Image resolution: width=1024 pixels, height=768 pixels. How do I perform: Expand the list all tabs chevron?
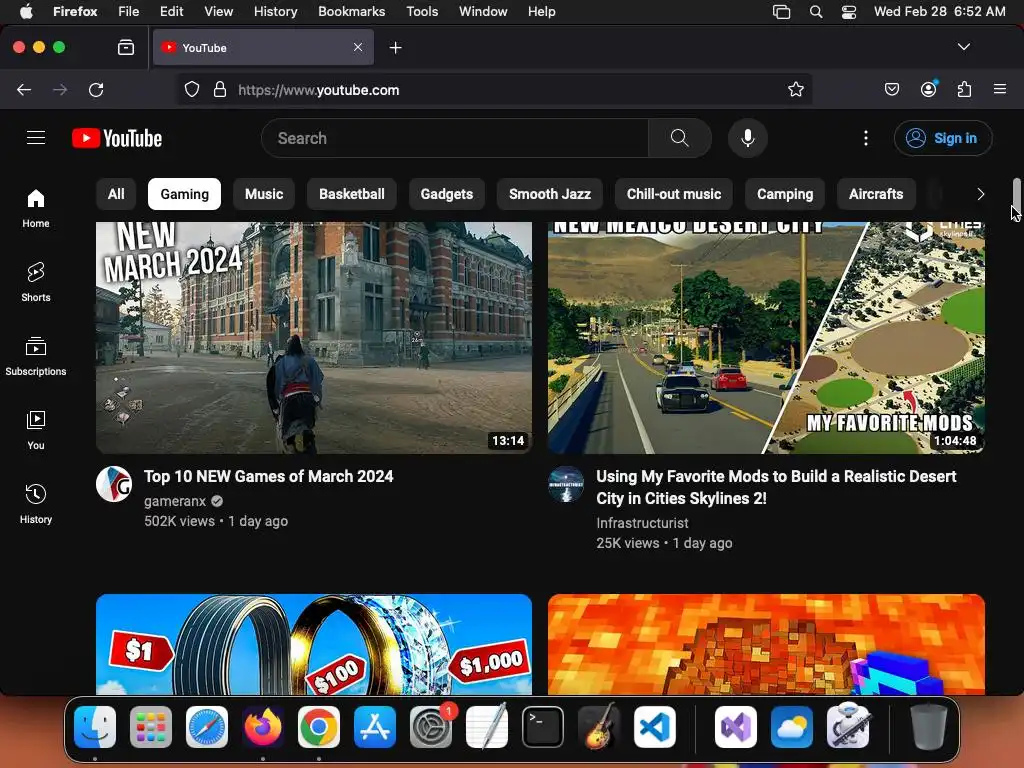pyautogui.click(x=963, y=47)
